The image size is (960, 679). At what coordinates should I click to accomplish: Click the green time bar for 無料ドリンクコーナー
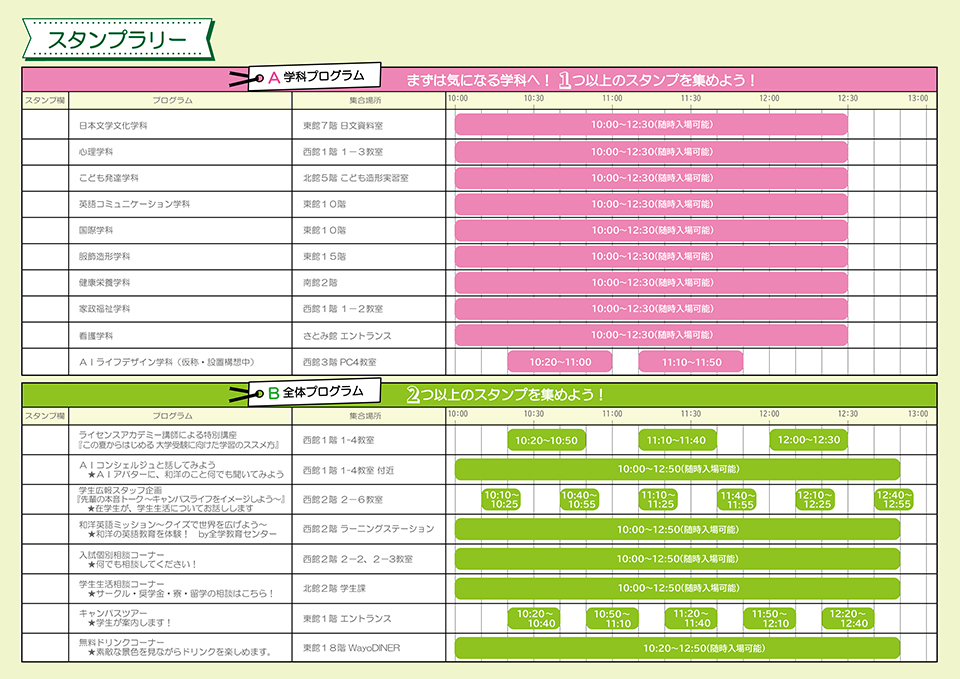[677, 648]
